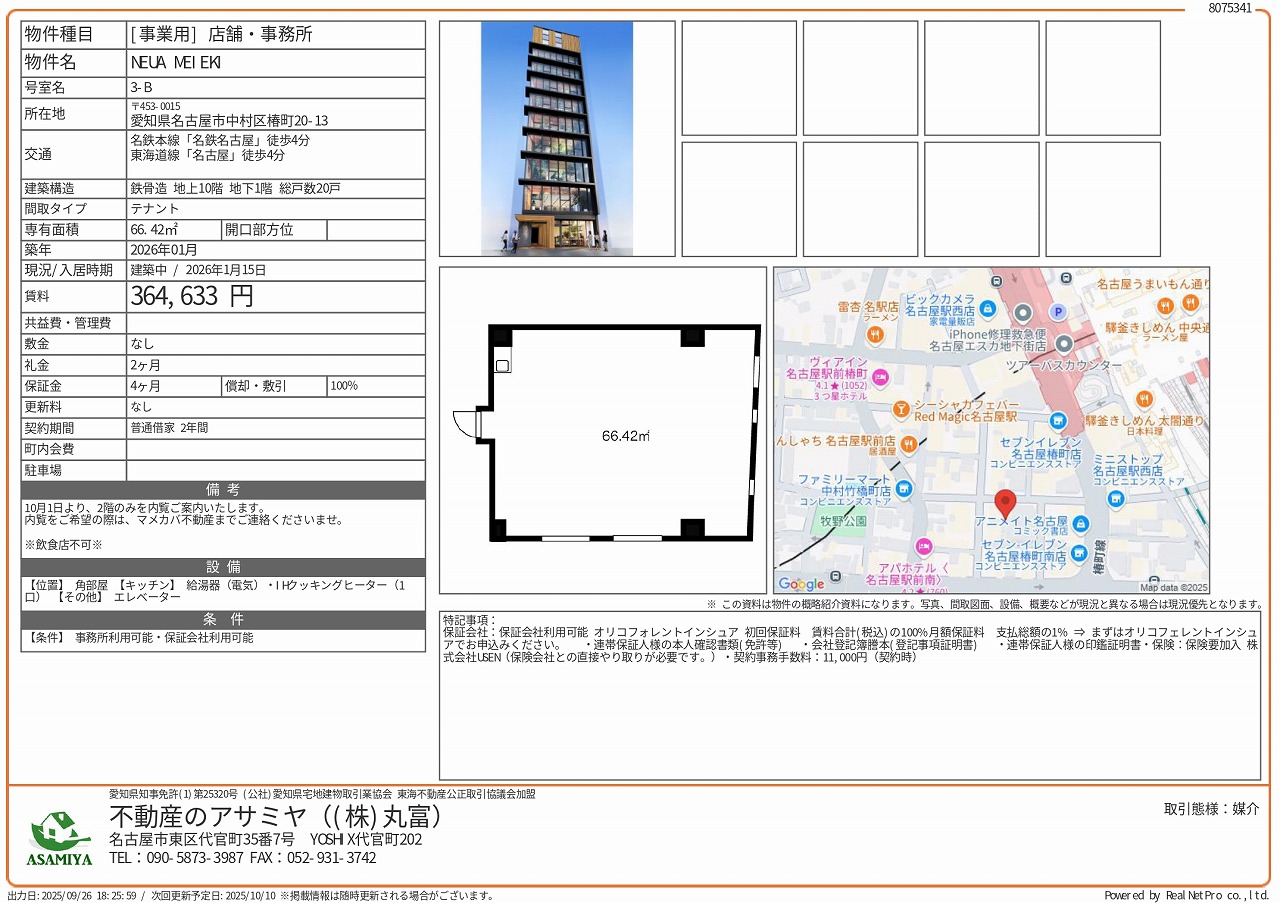1280x903 pixels.
Task: Click the APA Hotel bed marker
Action: pos(923,546)
